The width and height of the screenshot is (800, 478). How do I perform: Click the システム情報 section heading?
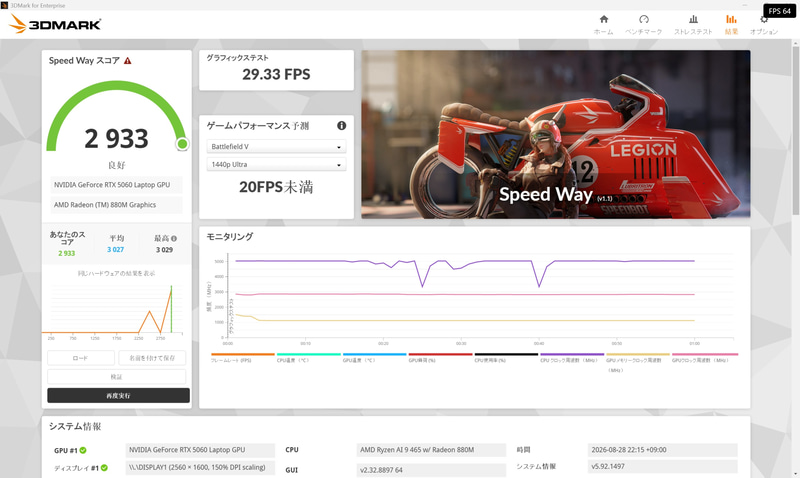tap(75, 426)
